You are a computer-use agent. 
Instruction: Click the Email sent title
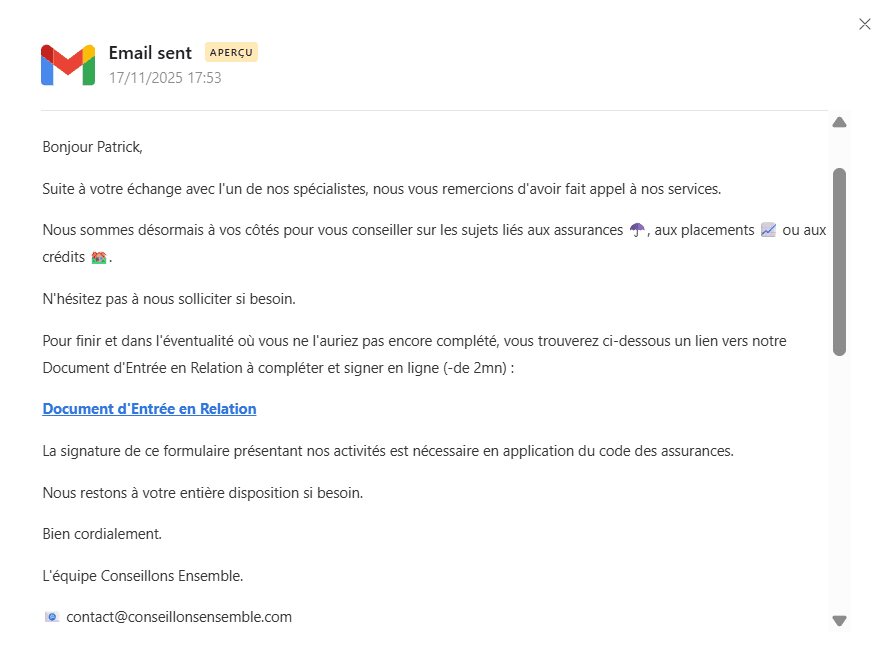150,53
